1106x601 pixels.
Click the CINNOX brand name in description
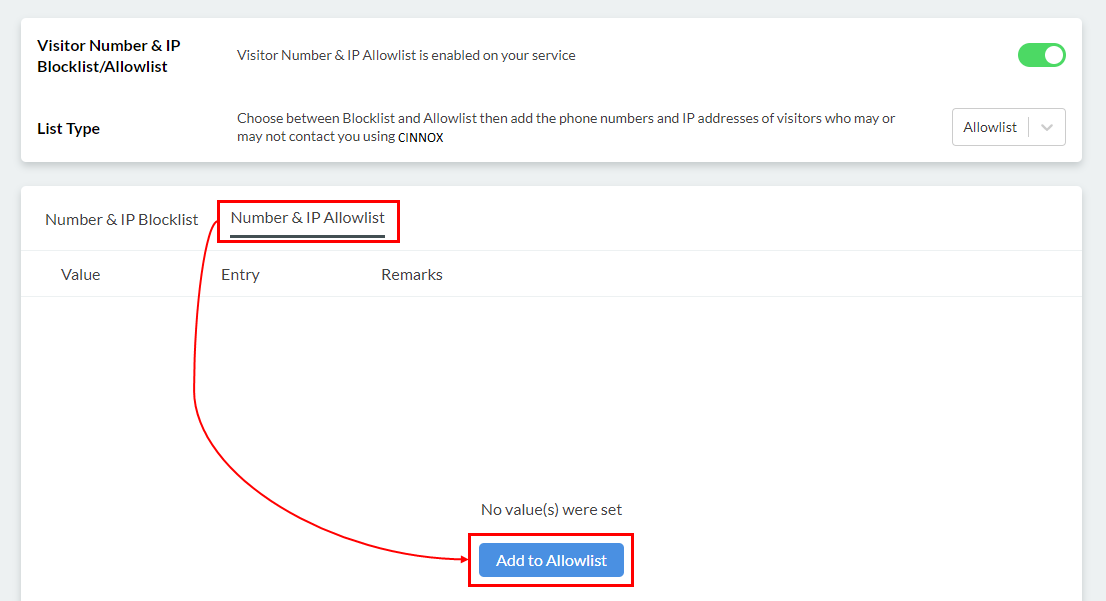pyautogui.click(x=420, y=138)
